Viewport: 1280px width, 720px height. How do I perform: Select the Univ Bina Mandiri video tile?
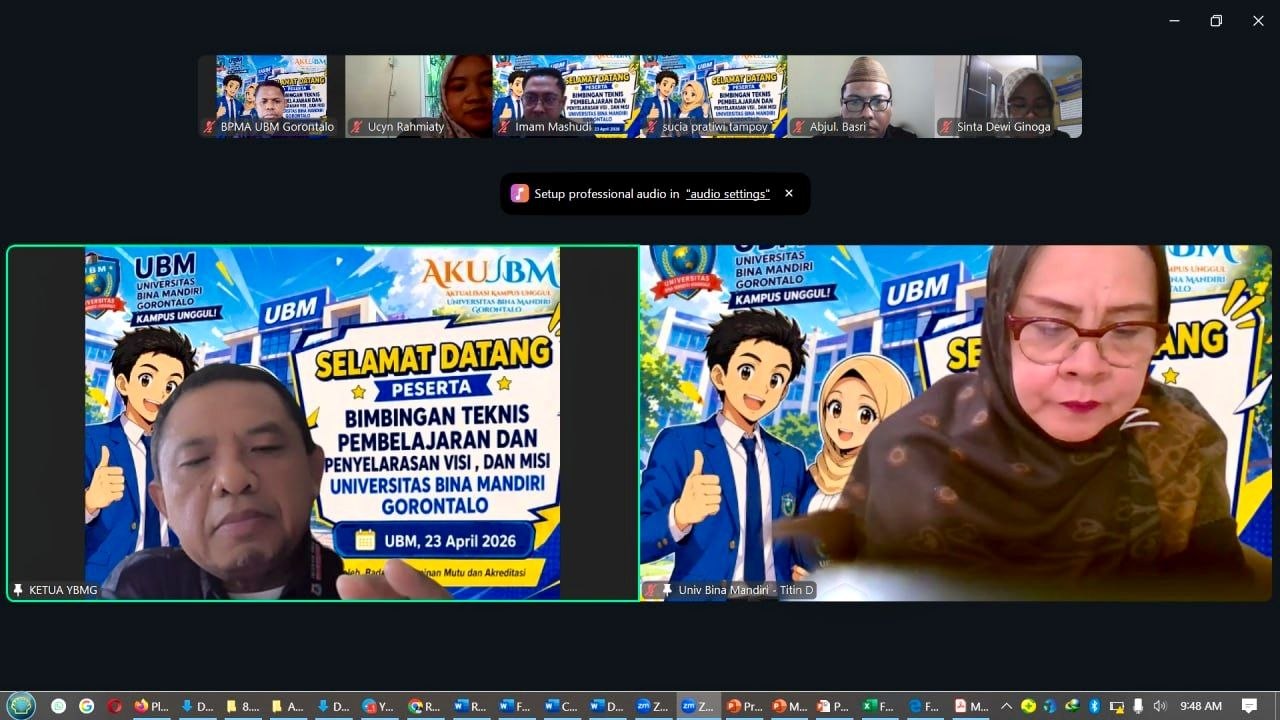point(956,423)
